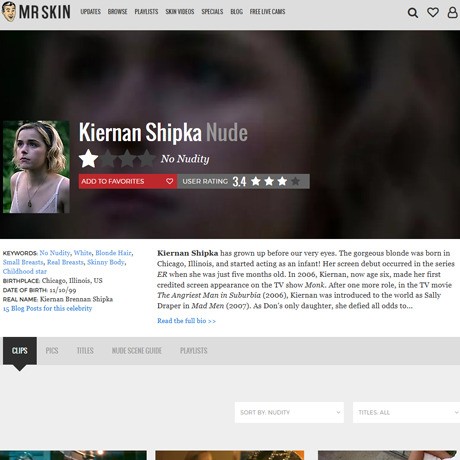The image size is (460, 460).
Task: Open the user account icon
Action: [452, 12]
